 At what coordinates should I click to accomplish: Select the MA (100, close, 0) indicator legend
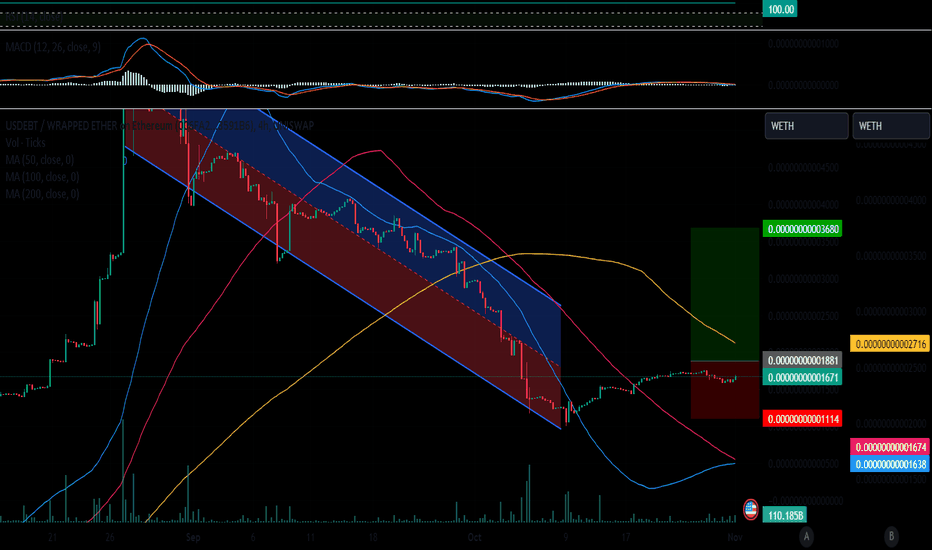(42, 177)
